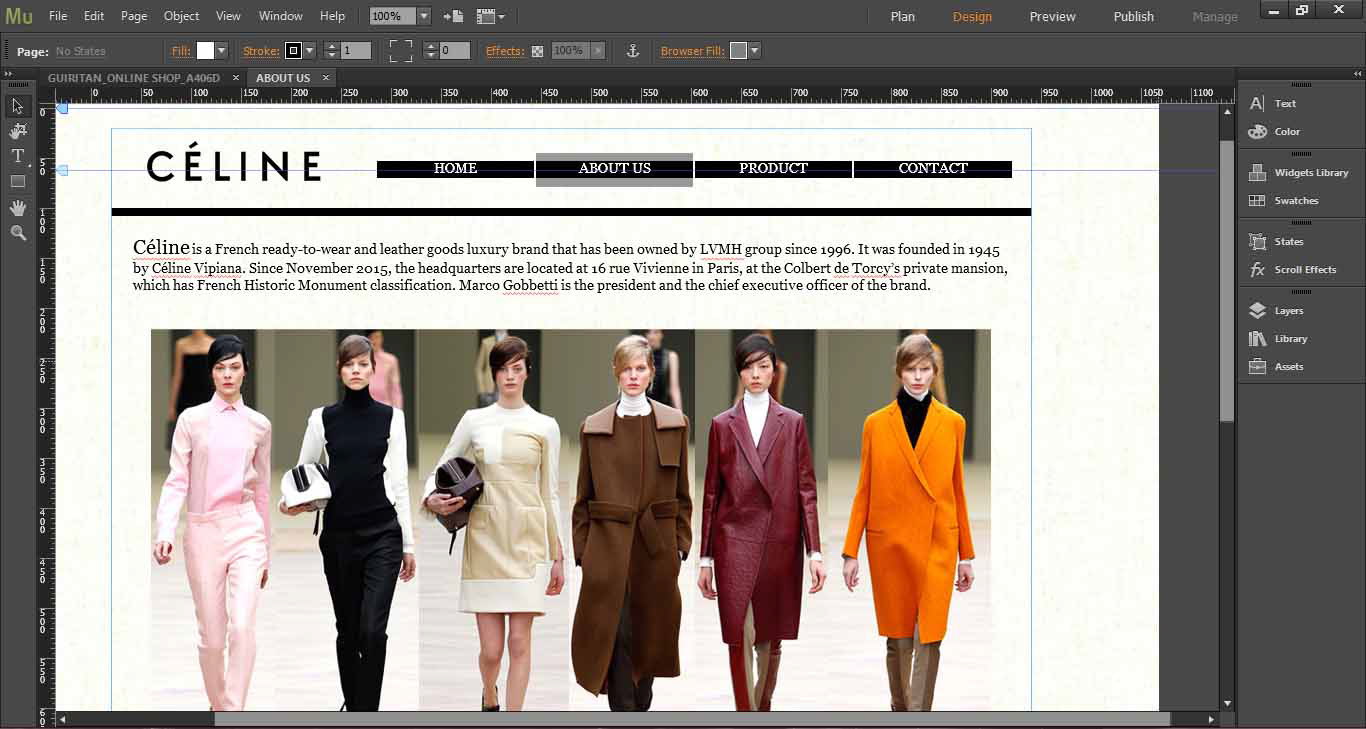Click the Fill label link
Screen dimensions: 1366x729
tap(181, 51)
